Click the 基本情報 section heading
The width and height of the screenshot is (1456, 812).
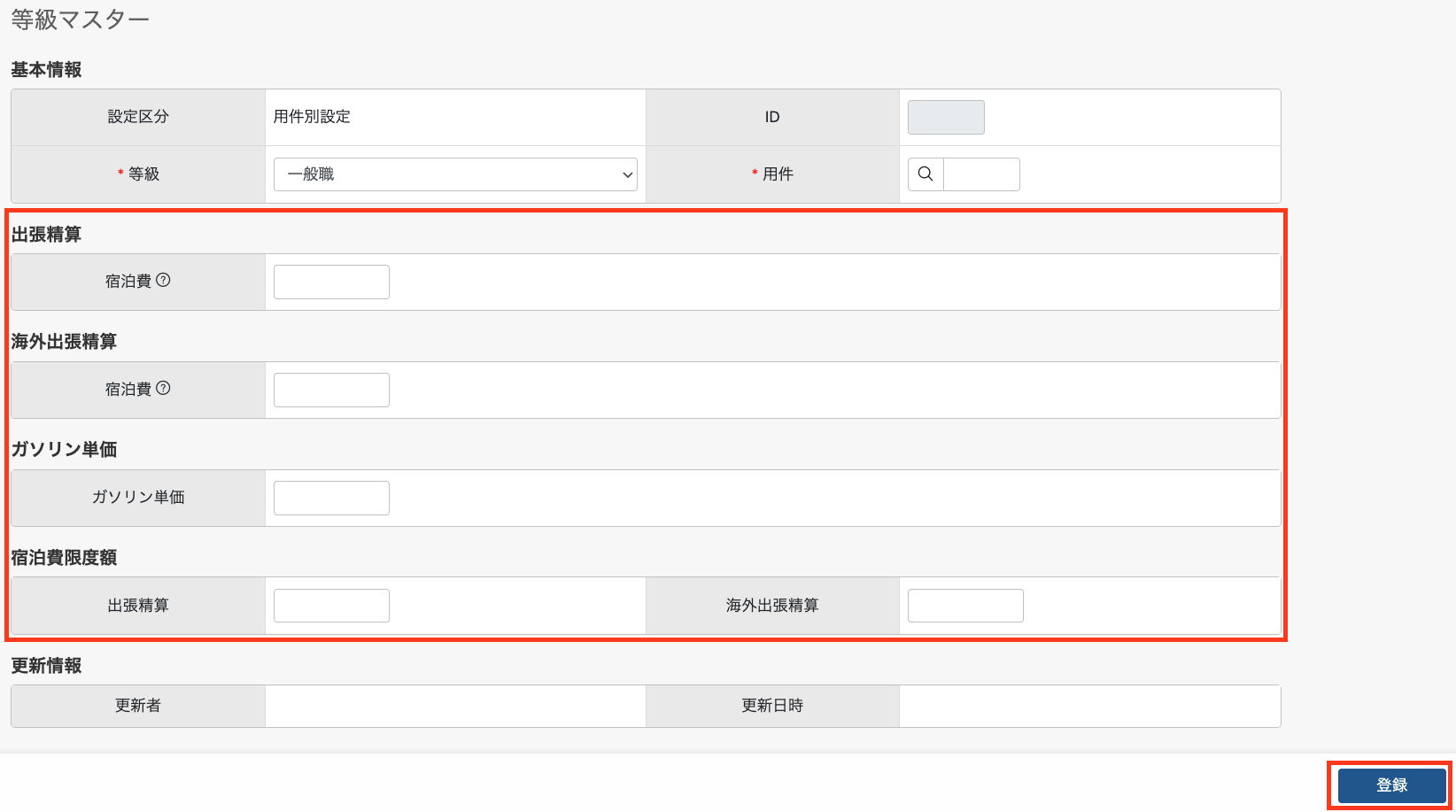46,69
